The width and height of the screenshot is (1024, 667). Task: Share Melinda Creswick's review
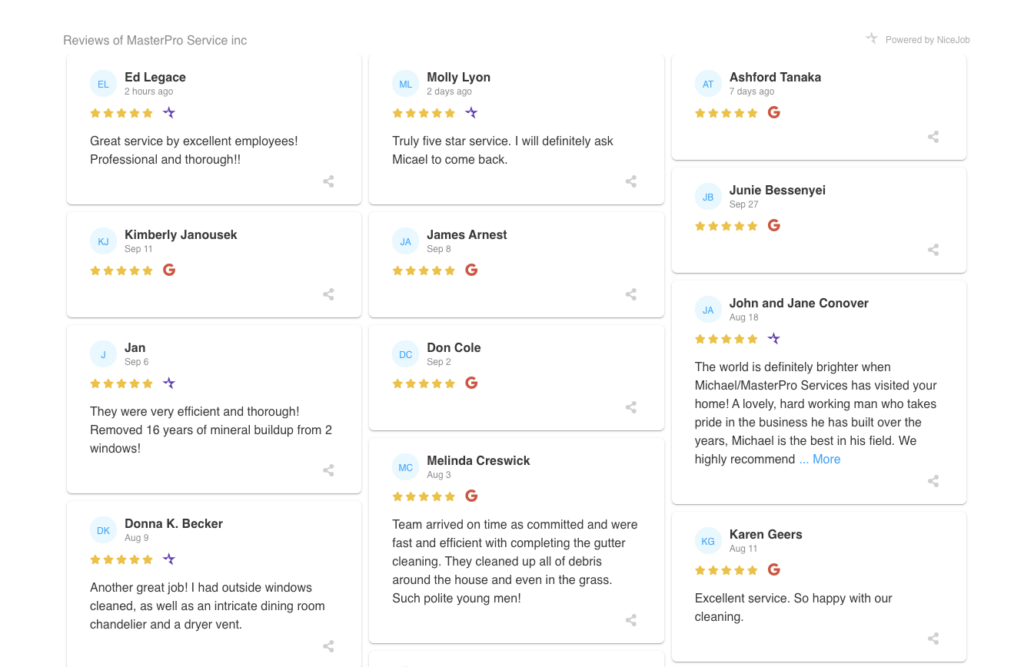click(631, 620)
